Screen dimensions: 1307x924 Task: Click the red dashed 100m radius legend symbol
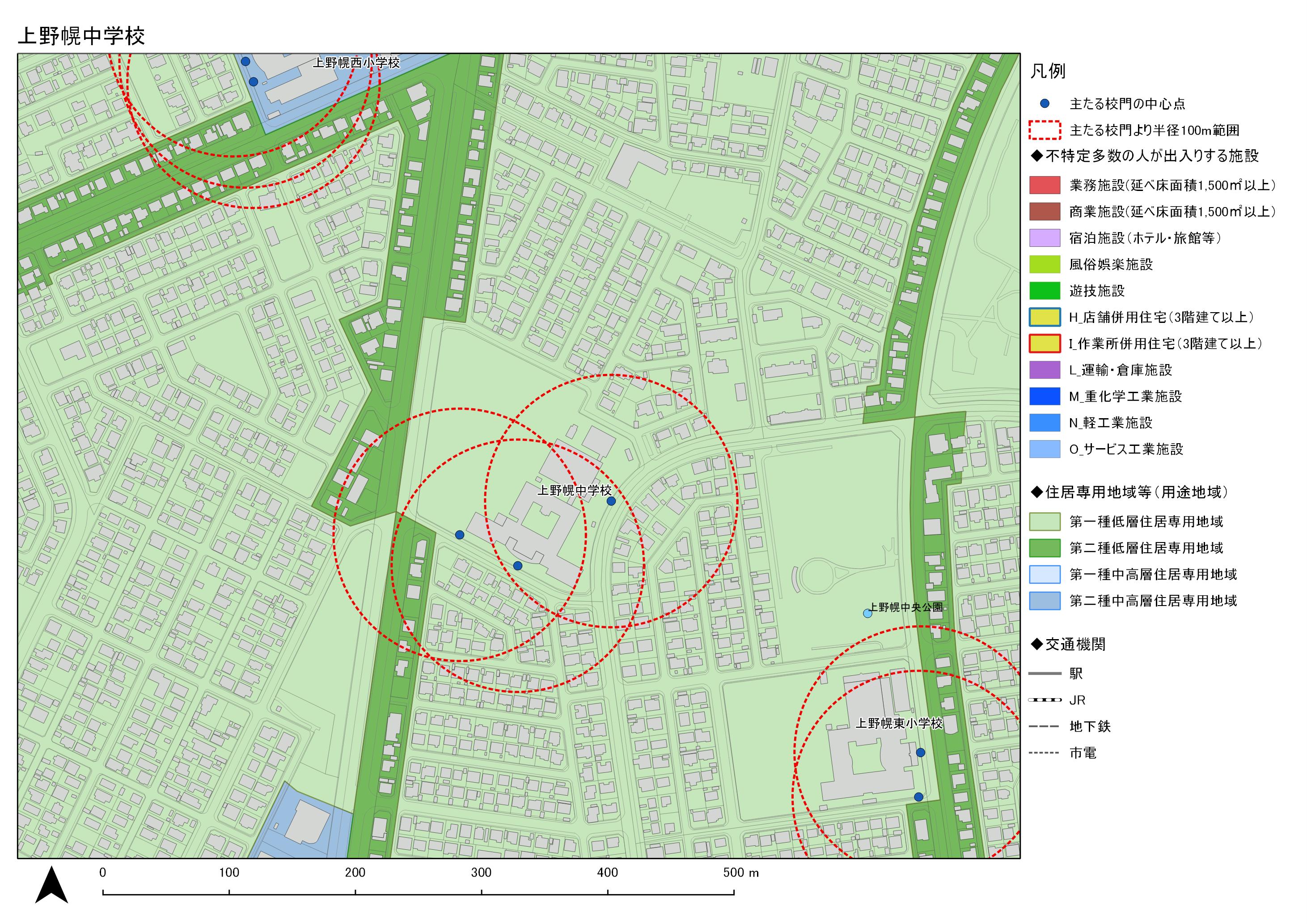tap(1044, 131)
